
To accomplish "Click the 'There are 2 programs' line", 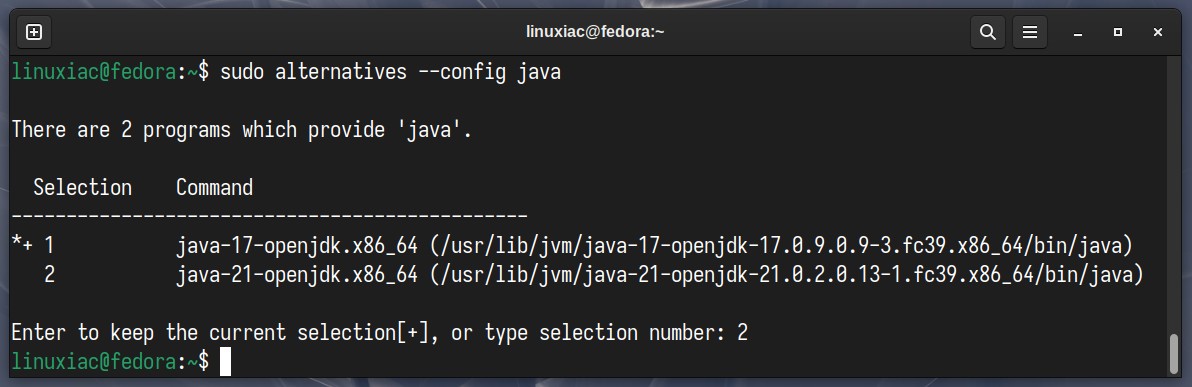I will [242, 130].
